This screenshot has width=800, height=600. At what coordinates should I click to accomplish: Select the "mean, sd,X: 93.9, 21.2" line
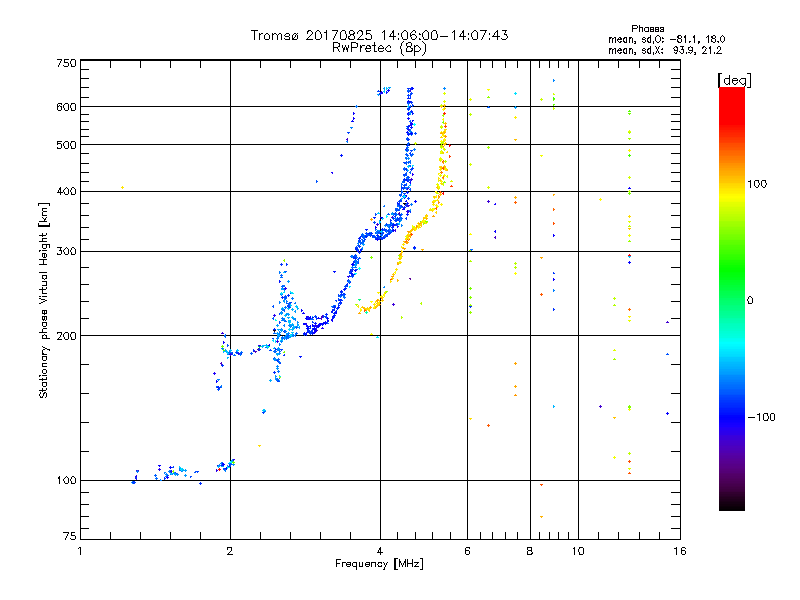(x=665, y=50)
